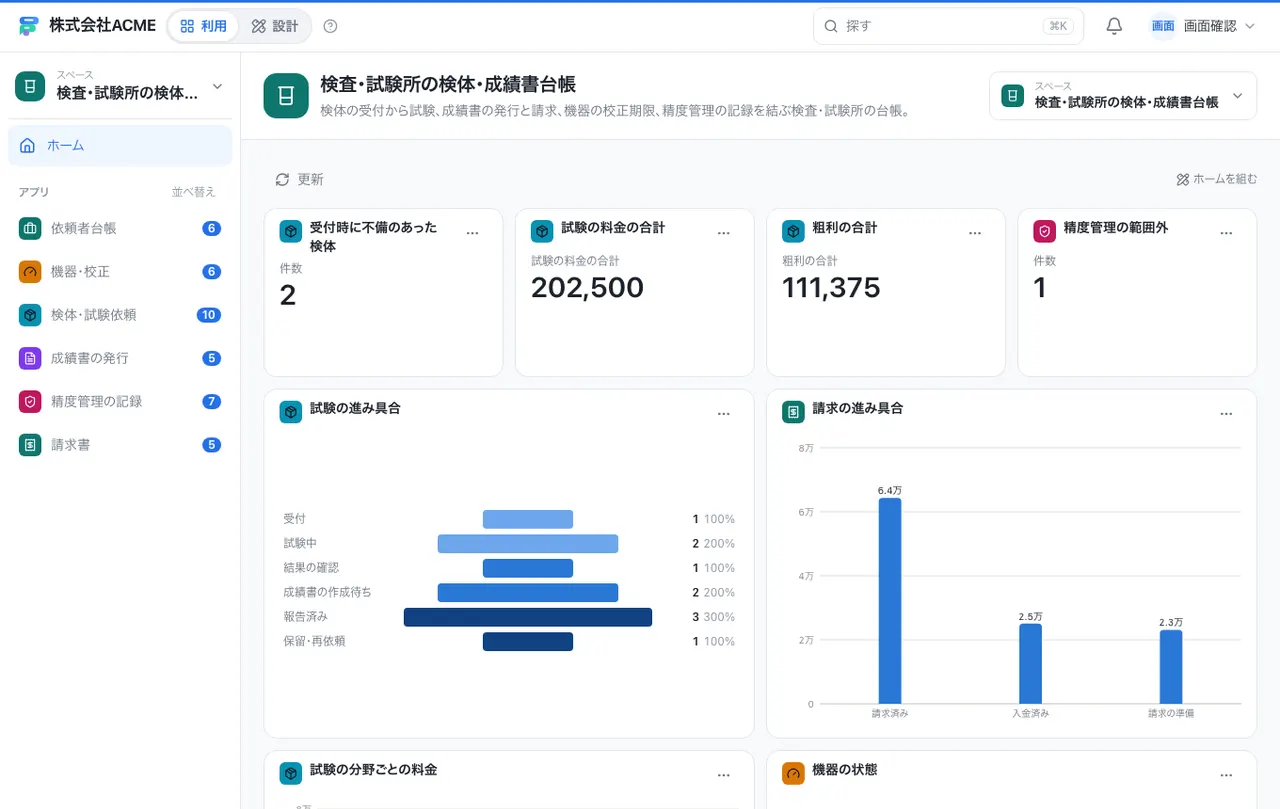Expand the sidebar space selector chevron
This screenshot has width=1280, height=809.
217,86
